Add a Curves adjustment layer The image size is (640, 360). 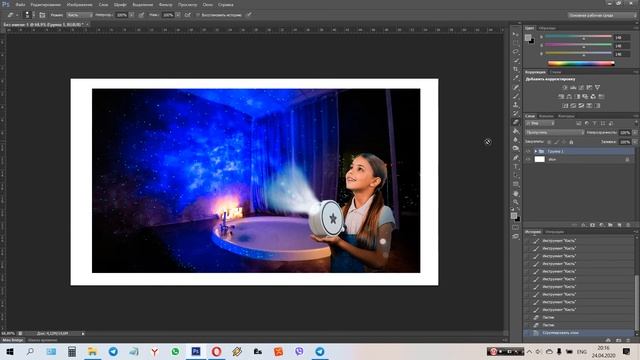click(x=581, y=87)
